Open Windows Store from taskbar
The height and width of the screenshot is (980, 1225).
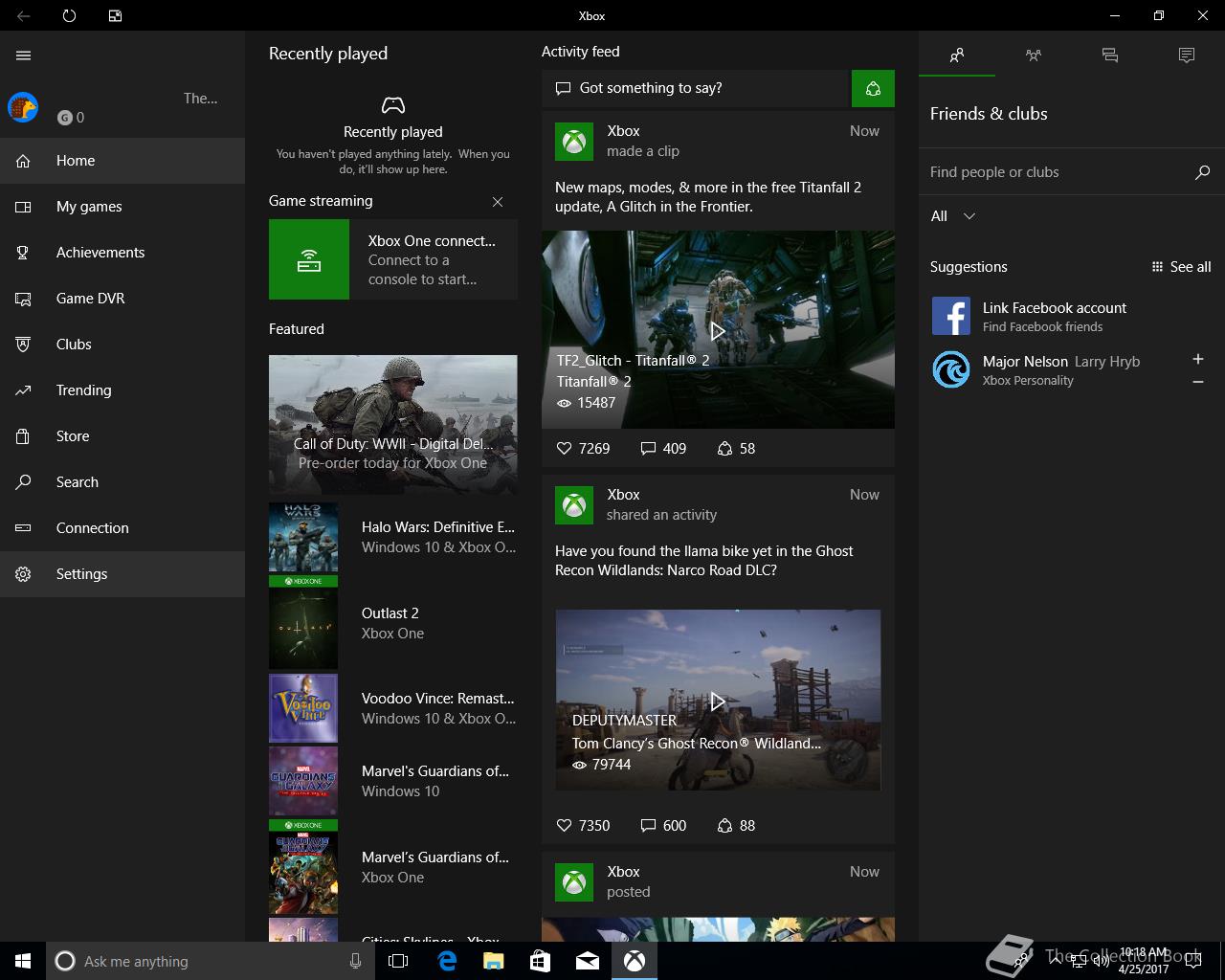pyautogui.click(x=540, y=961)
